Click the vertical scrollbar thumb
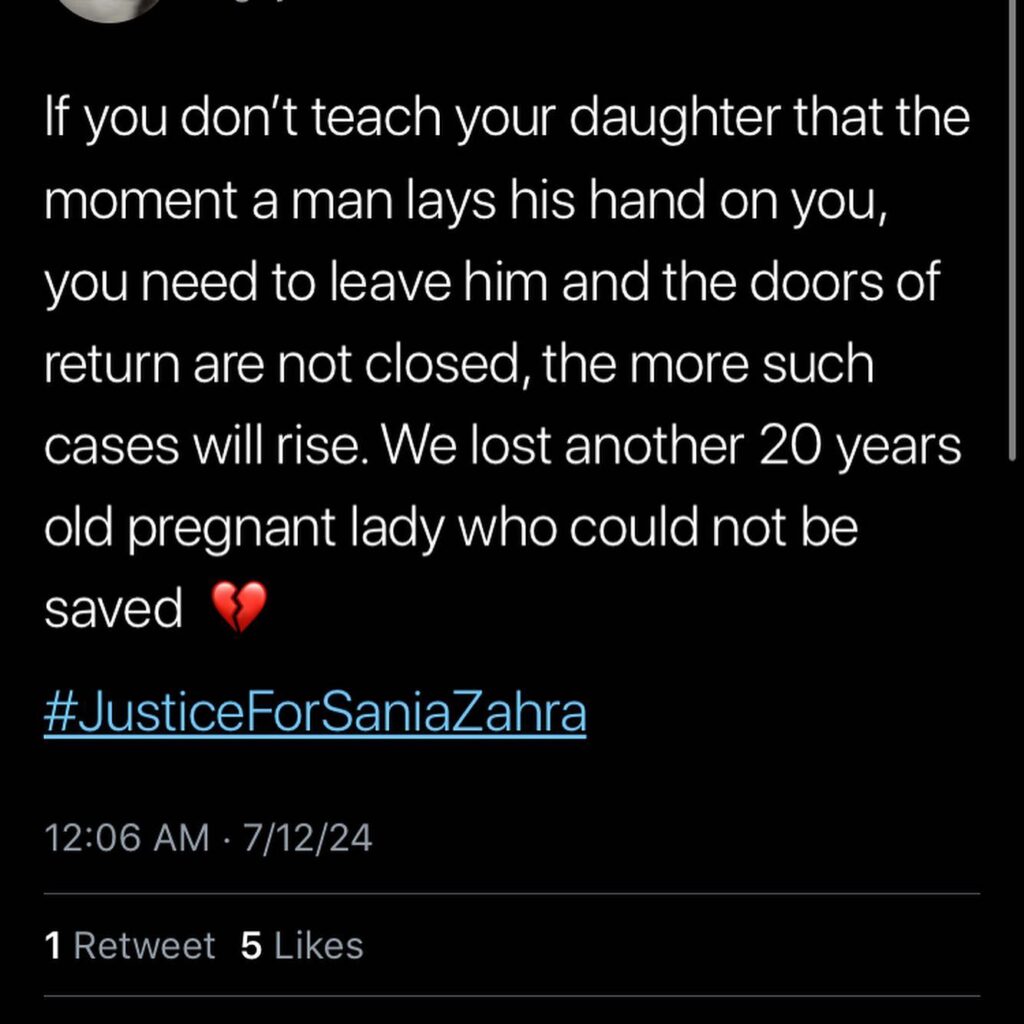This screenshot has height=1024, width=1024. tap(1012, 230)
